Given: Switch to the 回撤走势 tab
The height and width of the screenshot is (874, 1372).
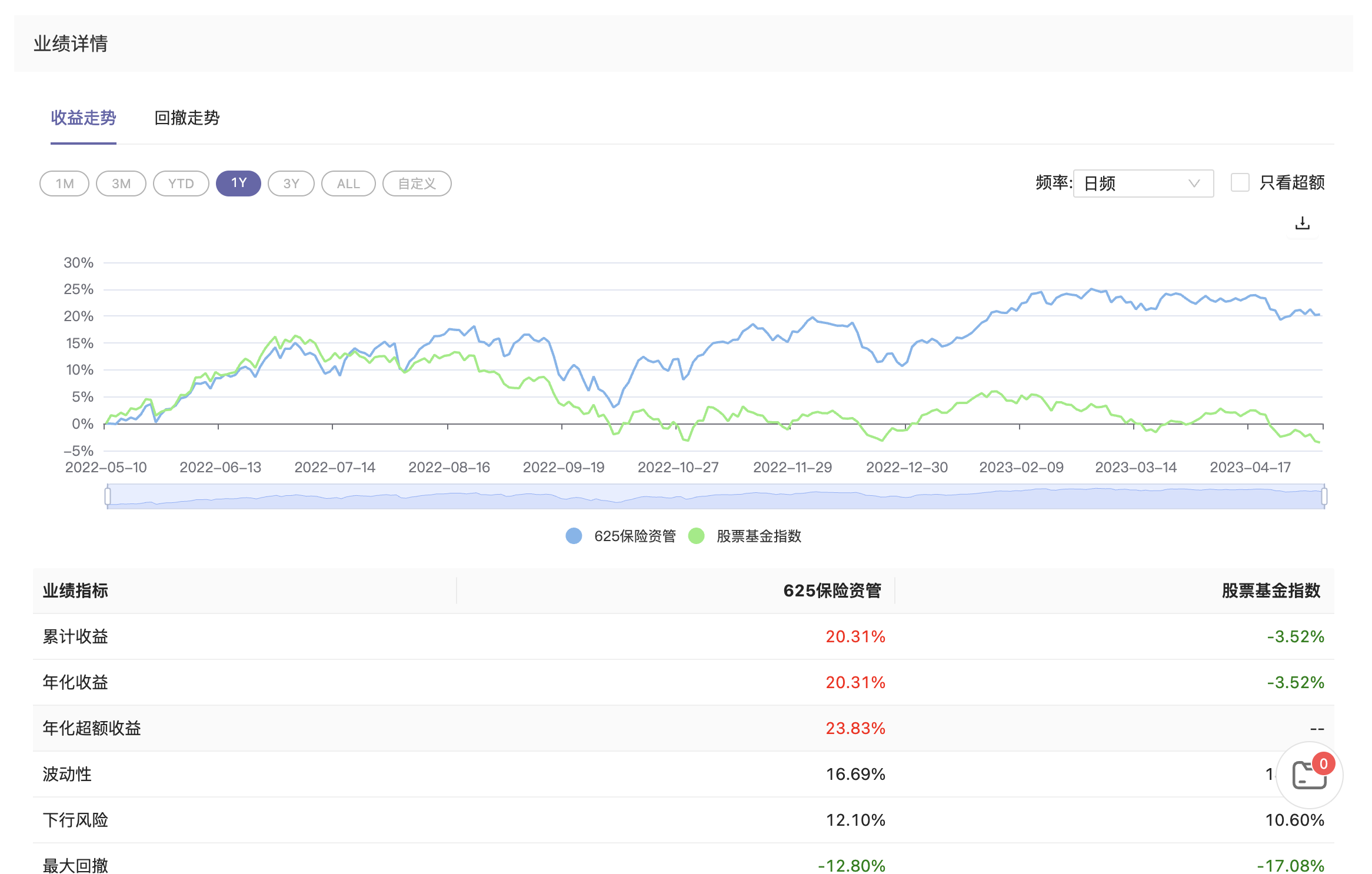Looking at the screenshot, I should point(187,118).
